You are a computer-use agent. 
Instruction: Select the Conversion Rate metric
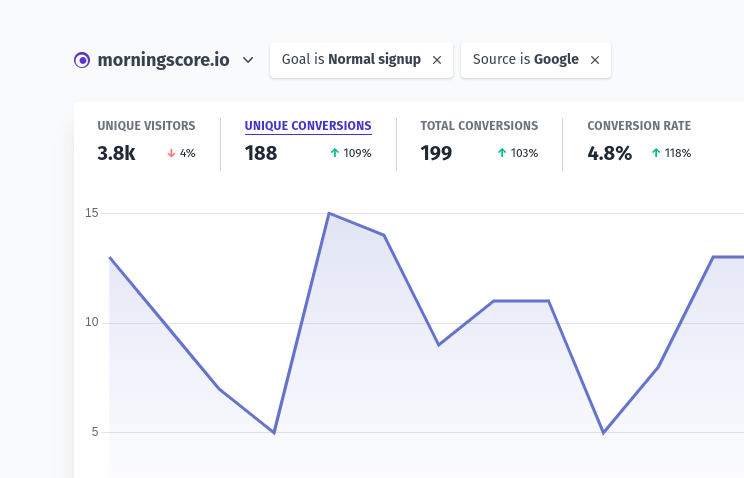[639, 126]
